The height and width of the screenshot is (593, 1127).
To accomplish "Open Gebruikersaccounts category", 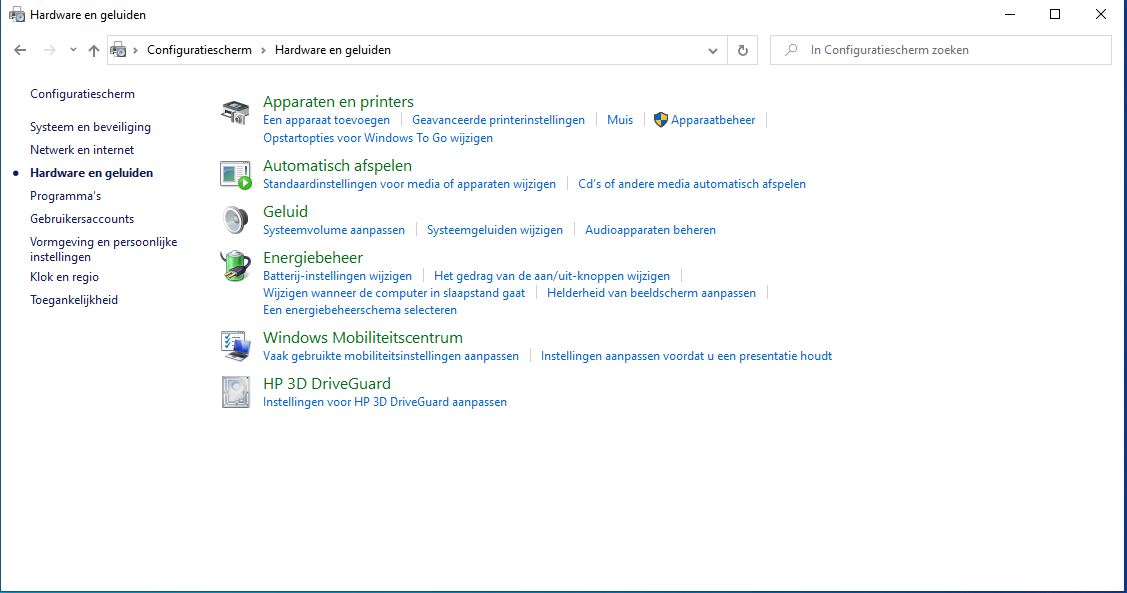I will [x=82, y=219].
